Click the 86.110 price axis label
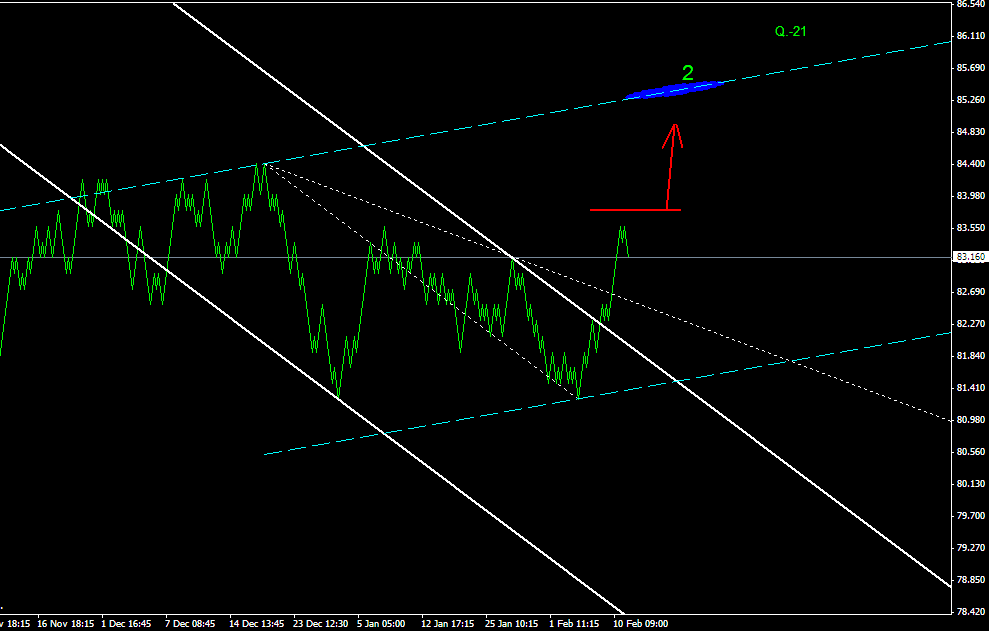Screen dimensions: 989x631 coord(971,36)
